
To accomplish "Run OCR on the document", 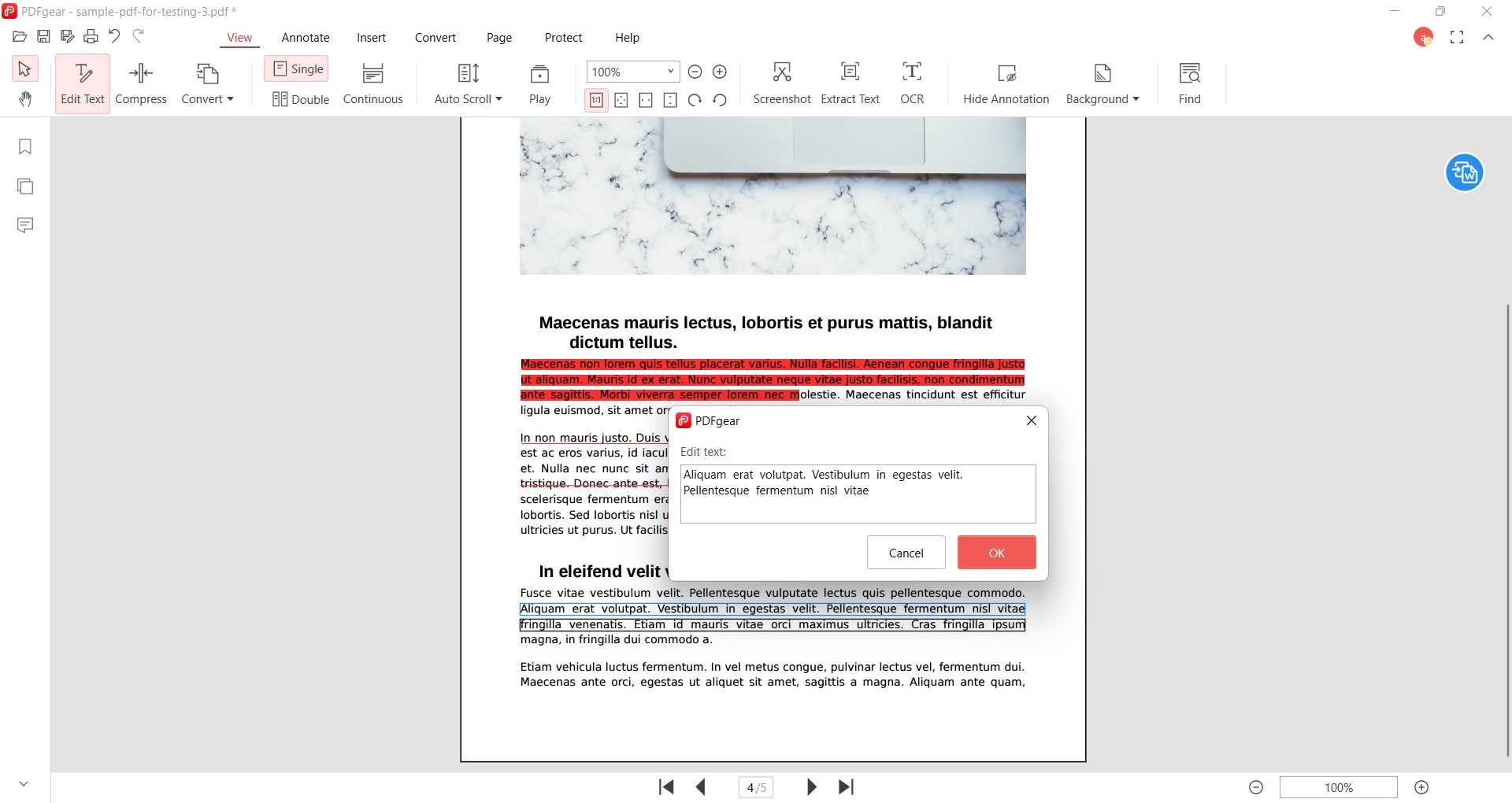I will [911, 81].
